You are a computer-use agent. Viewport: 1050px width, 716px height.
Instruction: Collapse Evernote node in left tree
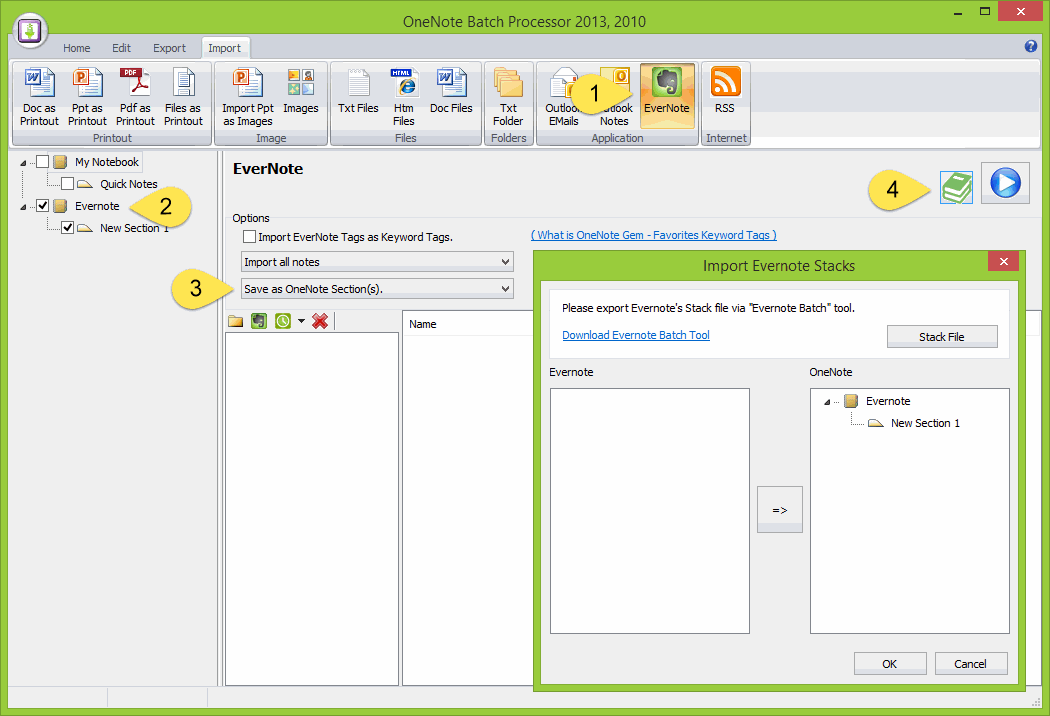pyautogui.click(x=23, y=207)
